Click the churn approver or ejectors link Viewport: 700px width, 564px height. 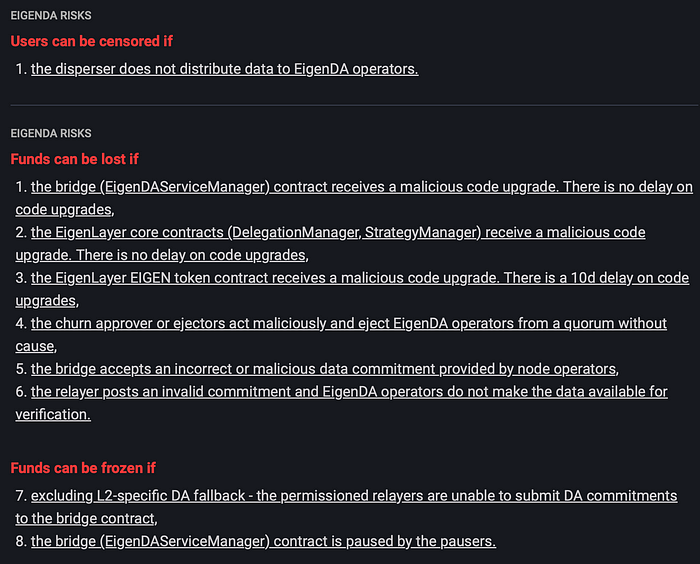(348, 324)
